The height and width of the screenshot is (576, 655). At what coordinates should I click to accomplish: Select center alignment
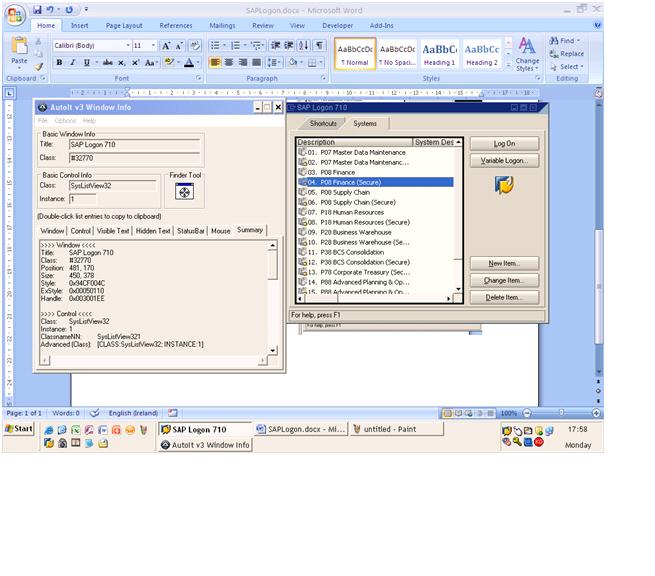click(x=229, y=63)
